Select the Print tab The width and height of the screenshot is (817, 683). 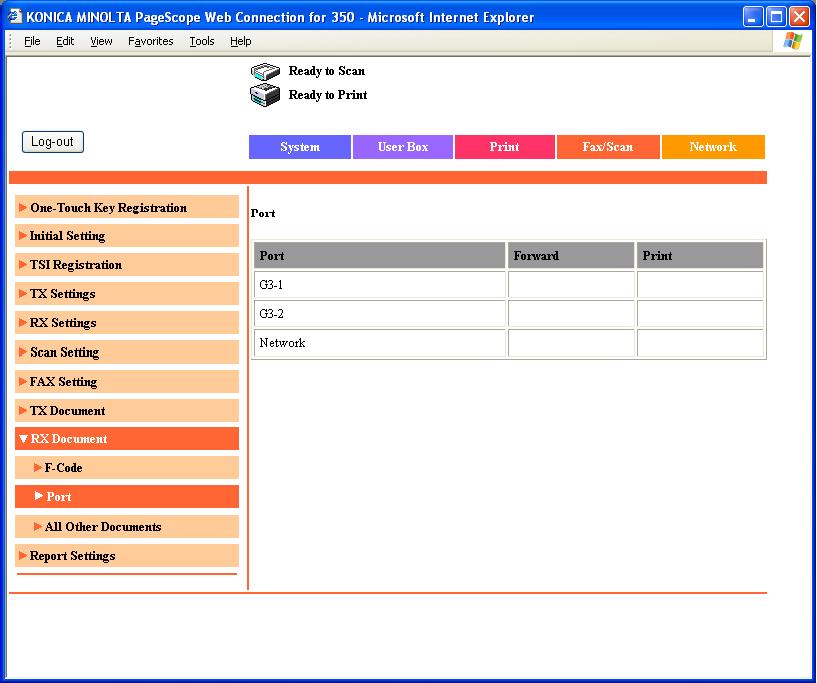coord(505,147)
